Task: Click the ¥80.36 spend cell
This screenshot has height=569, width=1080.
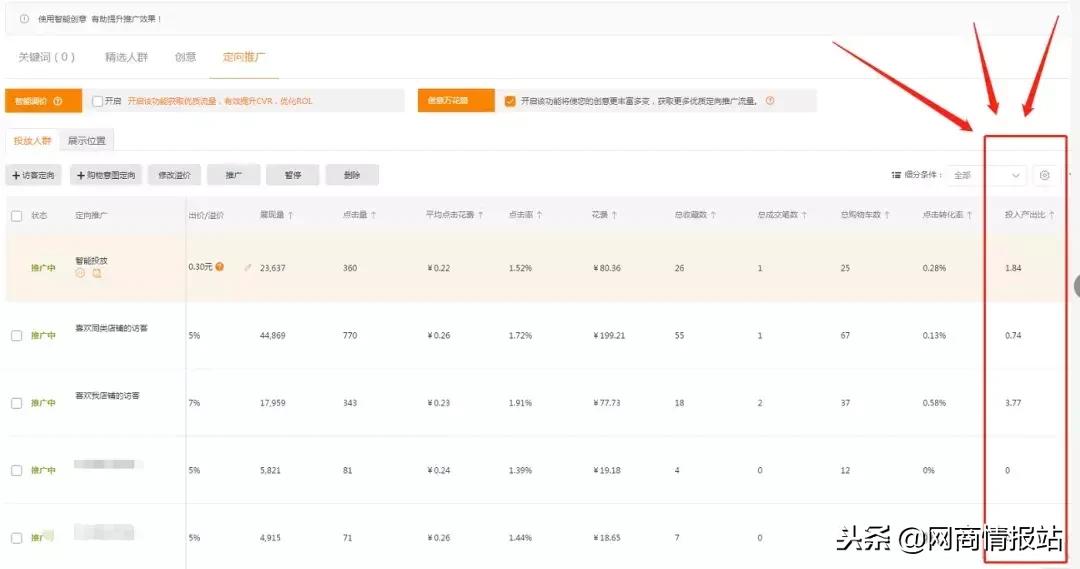Action: (607, 268)
